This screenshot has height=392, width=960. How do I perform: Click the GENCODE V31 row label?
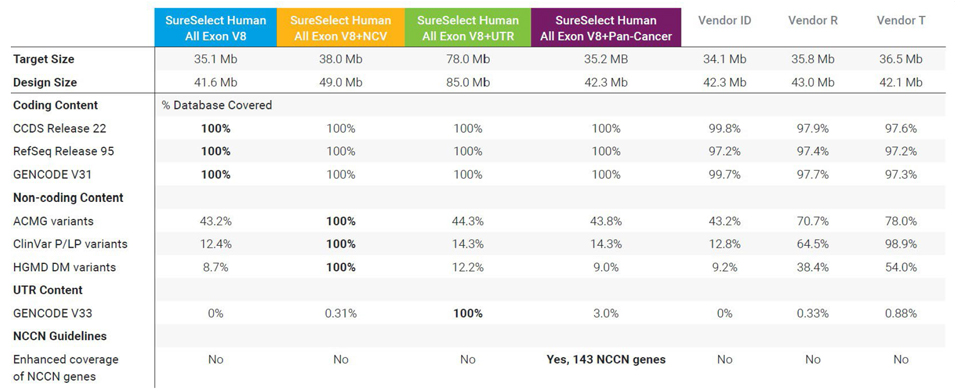coord(50,175)
